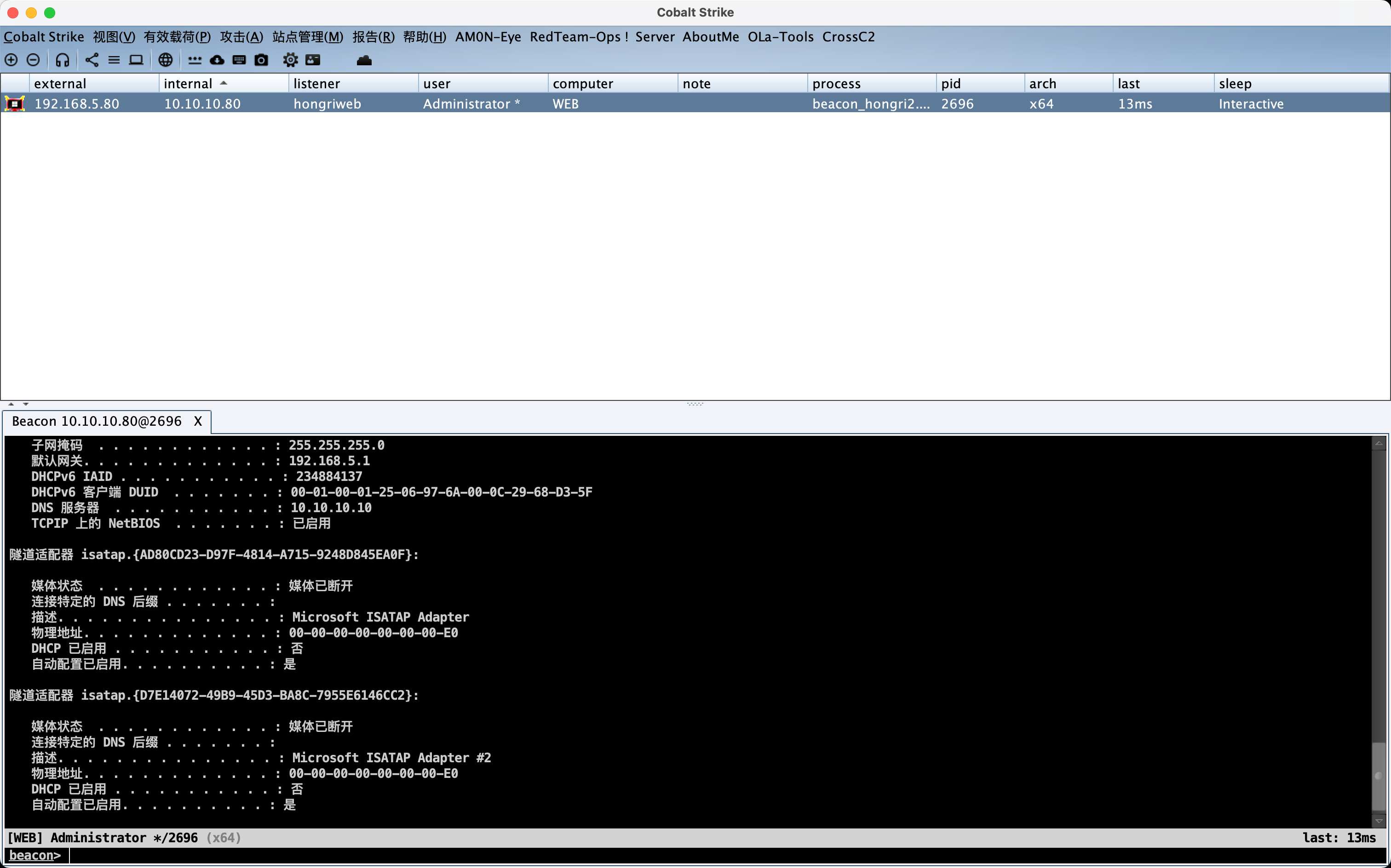Select the 192.168.5.80 beacon session row

[77, 104]
